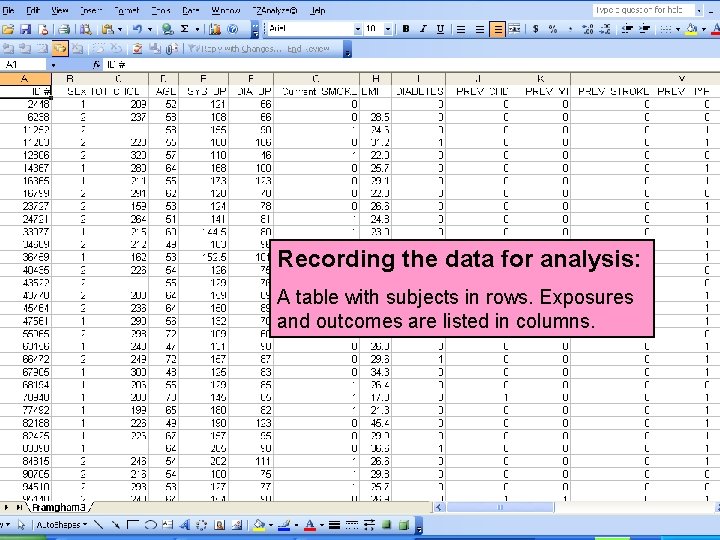The height and width of the screenshot is (540, 720).
Task: Apply red Font Color in drawing toolbar
Action: tap(310, 524)
